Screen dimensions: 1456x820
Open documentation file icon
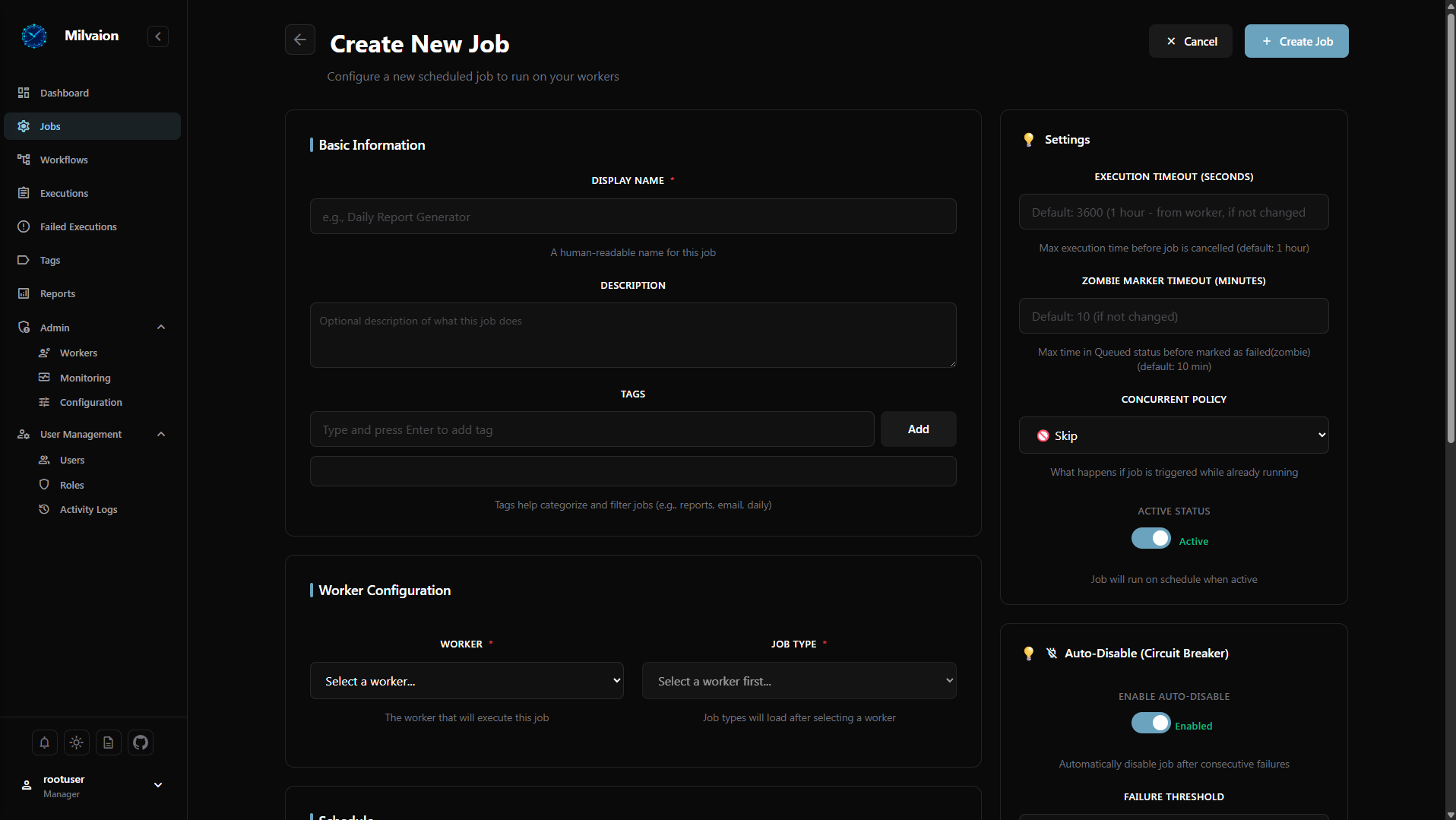109,742
